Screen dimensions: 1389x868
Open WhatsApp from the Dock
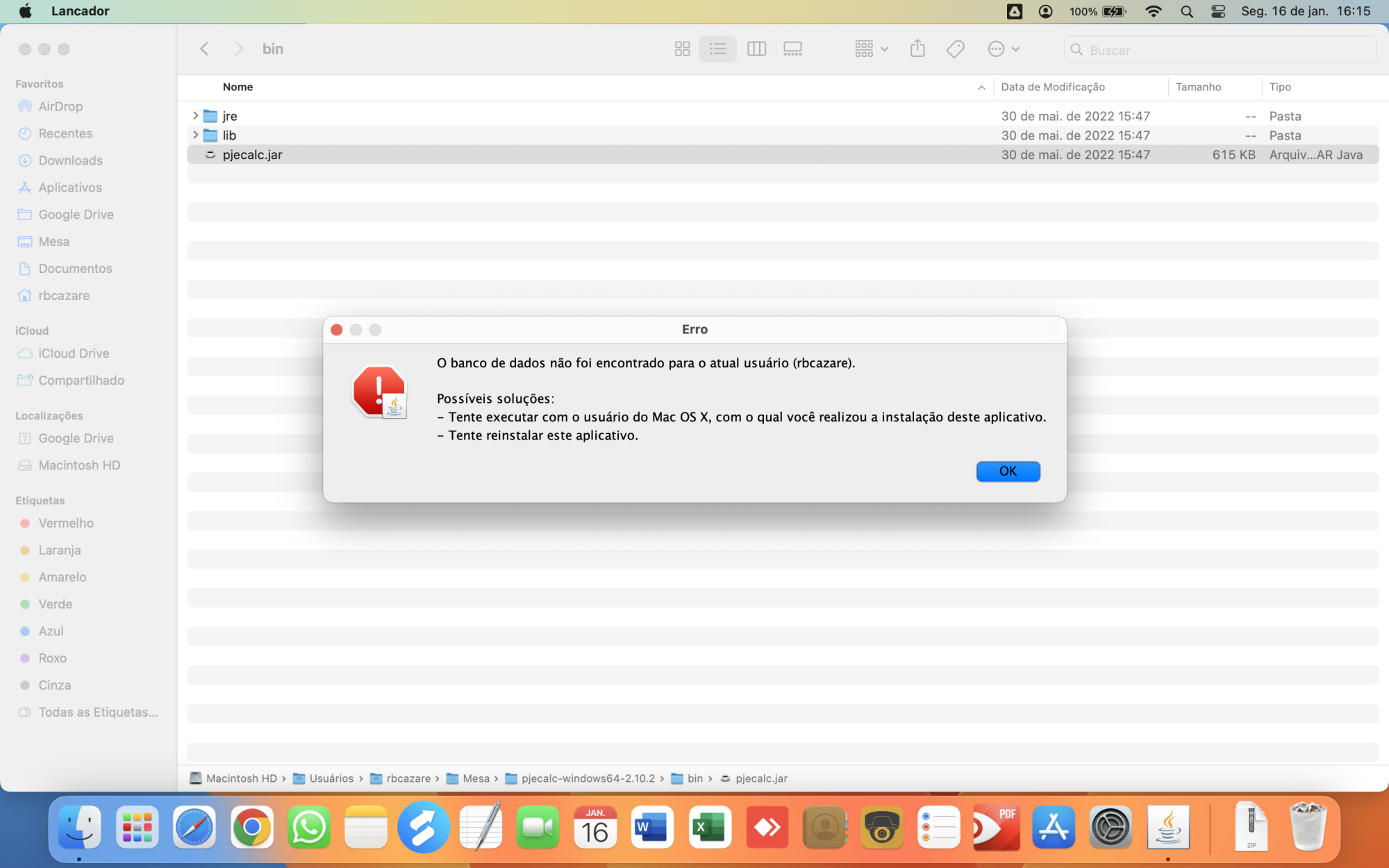pyautogui.click(x=308, y=827)
